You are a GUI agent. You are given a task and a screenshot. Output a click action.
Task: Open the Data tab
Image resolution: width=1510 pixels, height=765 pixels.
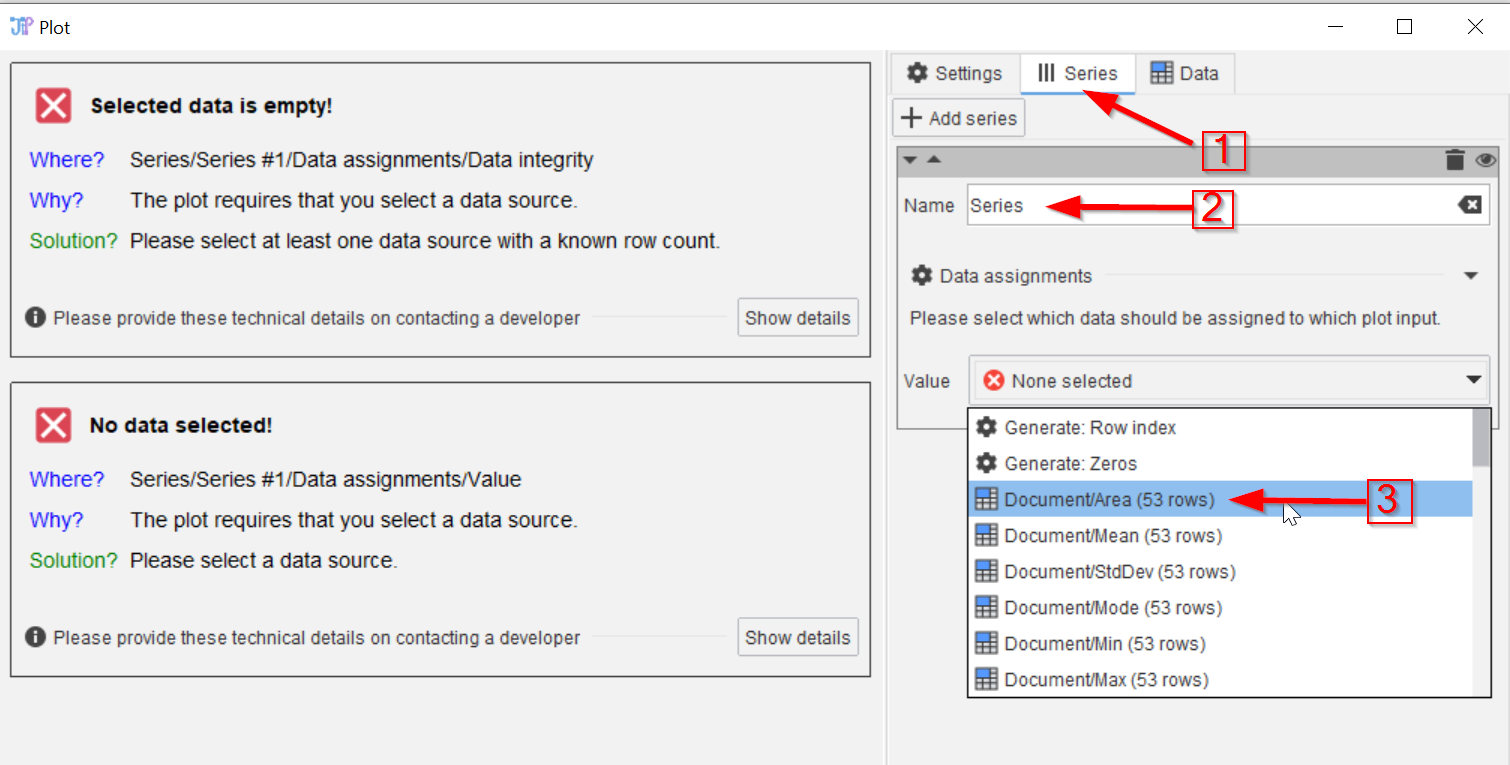point(1185,74)
